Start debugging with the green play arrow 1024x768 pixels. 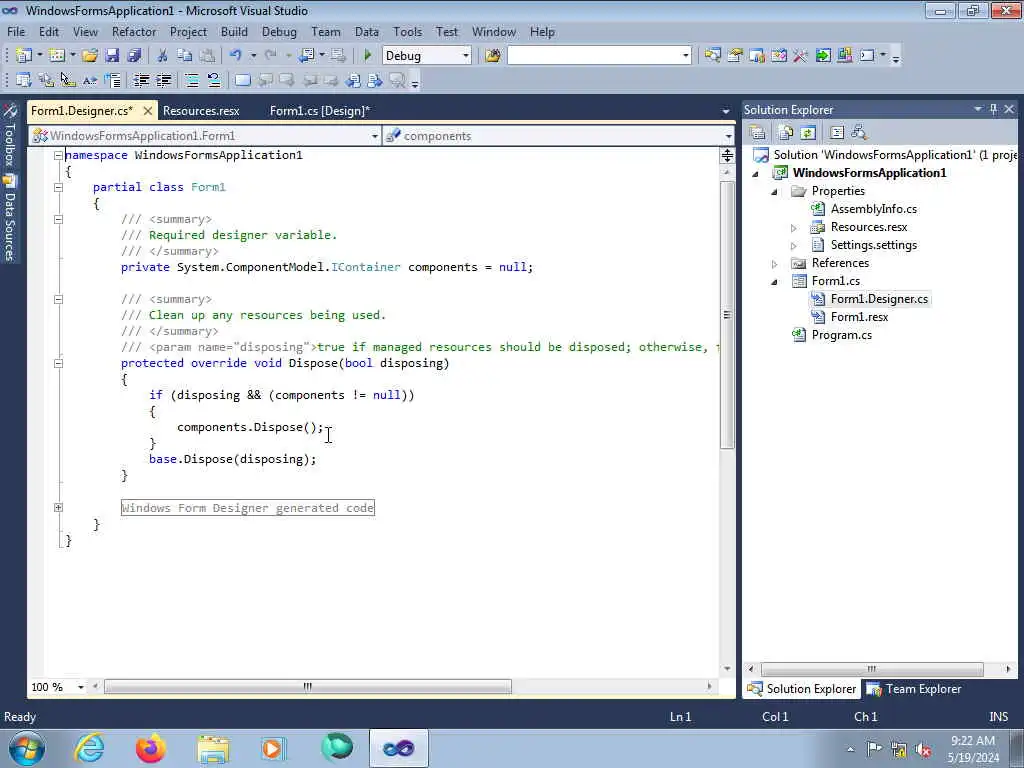[x=367, y=56]
